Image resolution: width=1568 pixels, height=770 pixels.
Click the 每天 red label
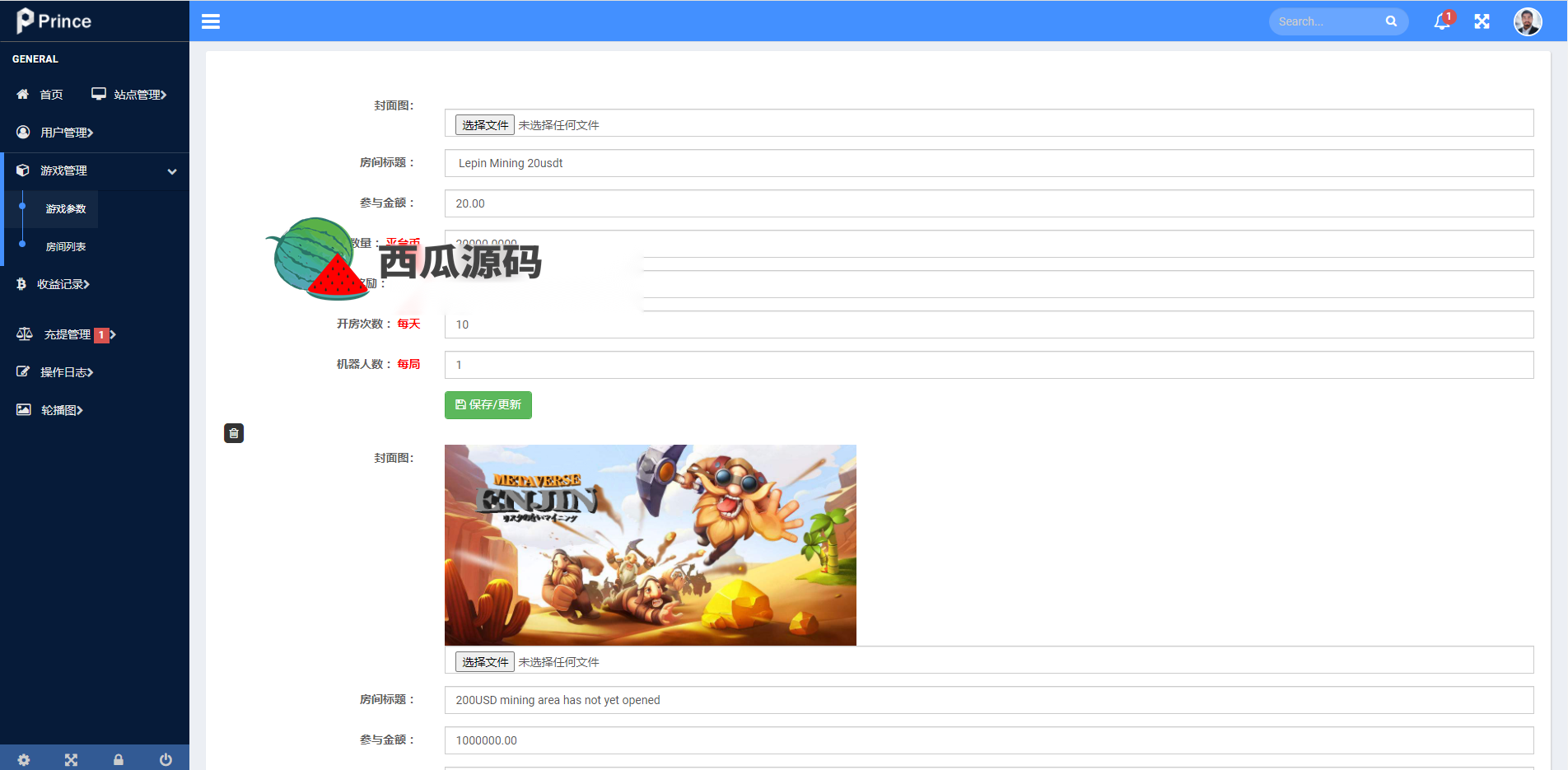(x=408, y=324)
